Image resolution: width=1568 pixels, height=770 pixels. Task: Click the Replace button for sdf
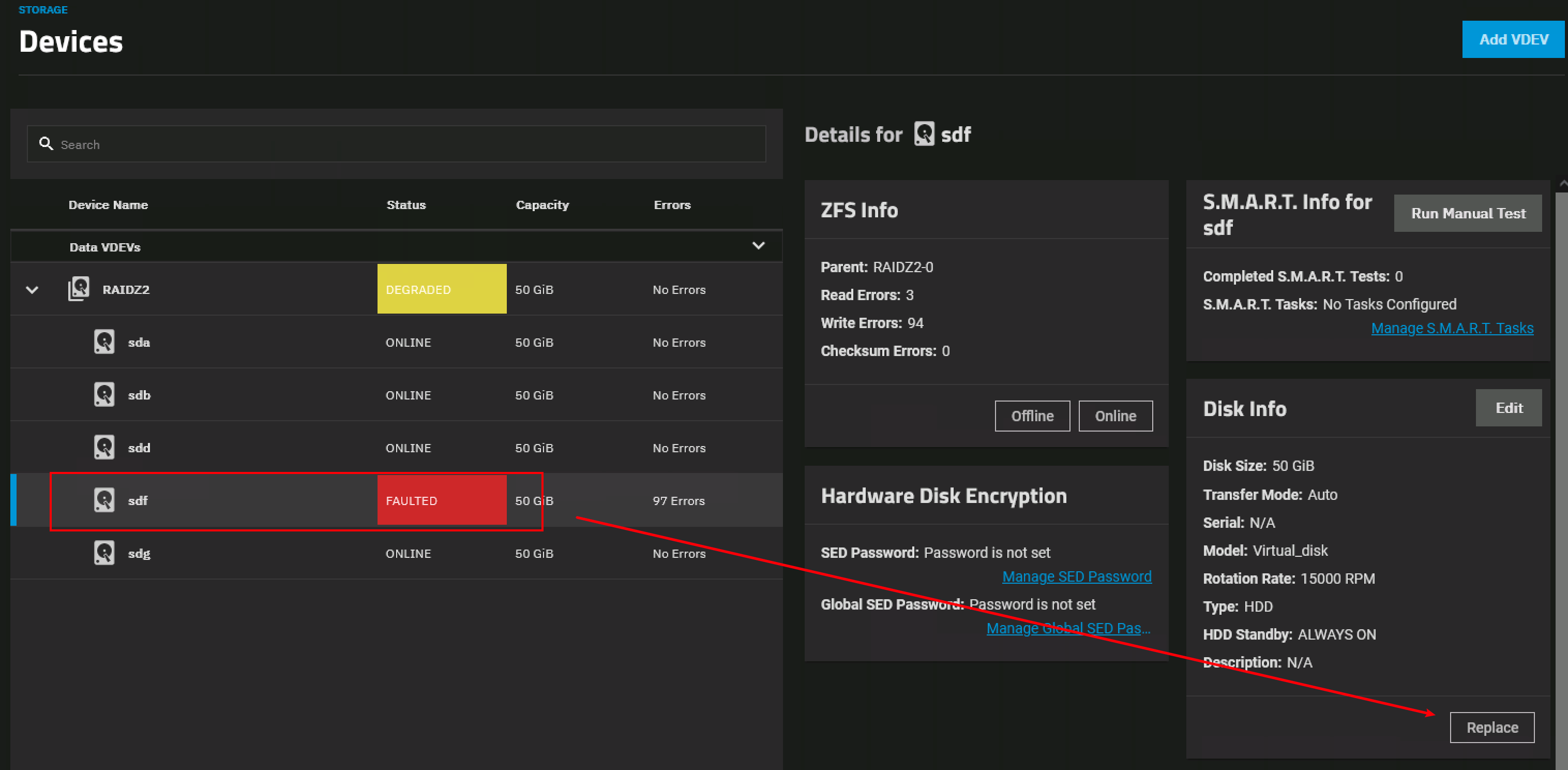pos(1491,728)
